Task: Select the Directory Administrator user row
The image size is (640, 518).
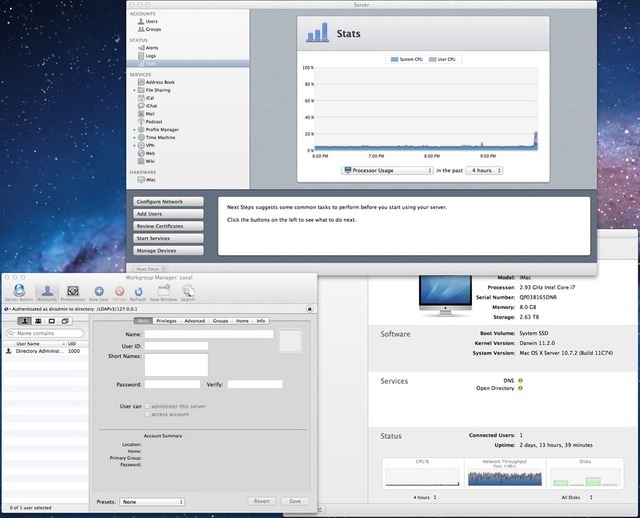Action: pos(45,351)
